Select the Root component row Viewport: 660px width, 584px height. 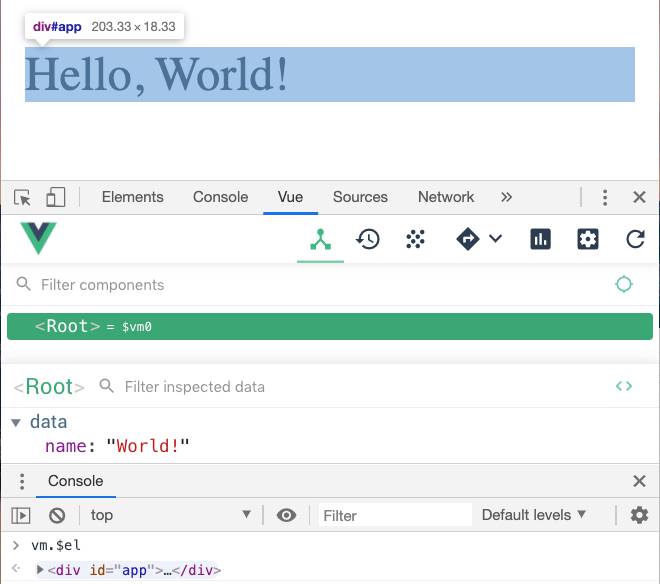click(329, 327)
